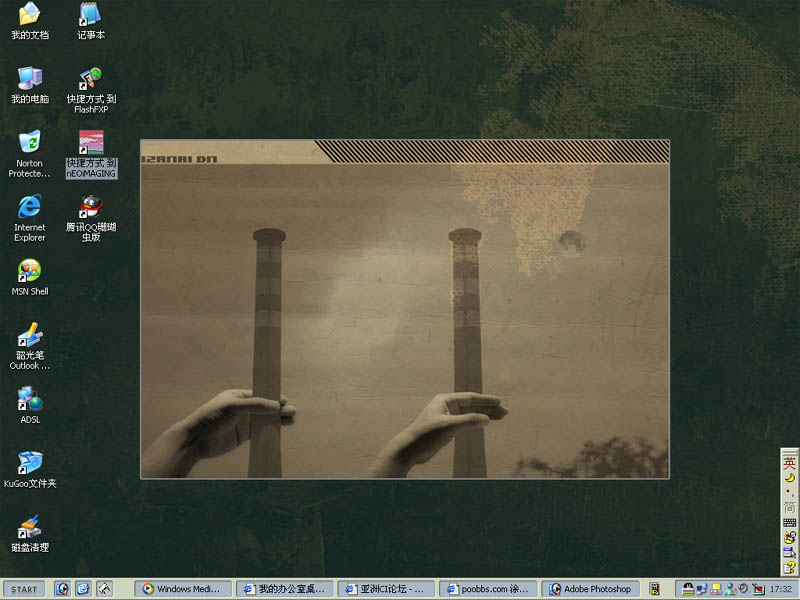Open the KuGoo文件夹 desktop folder
This screenshot has height=600, width=800.
coord(30,463)
